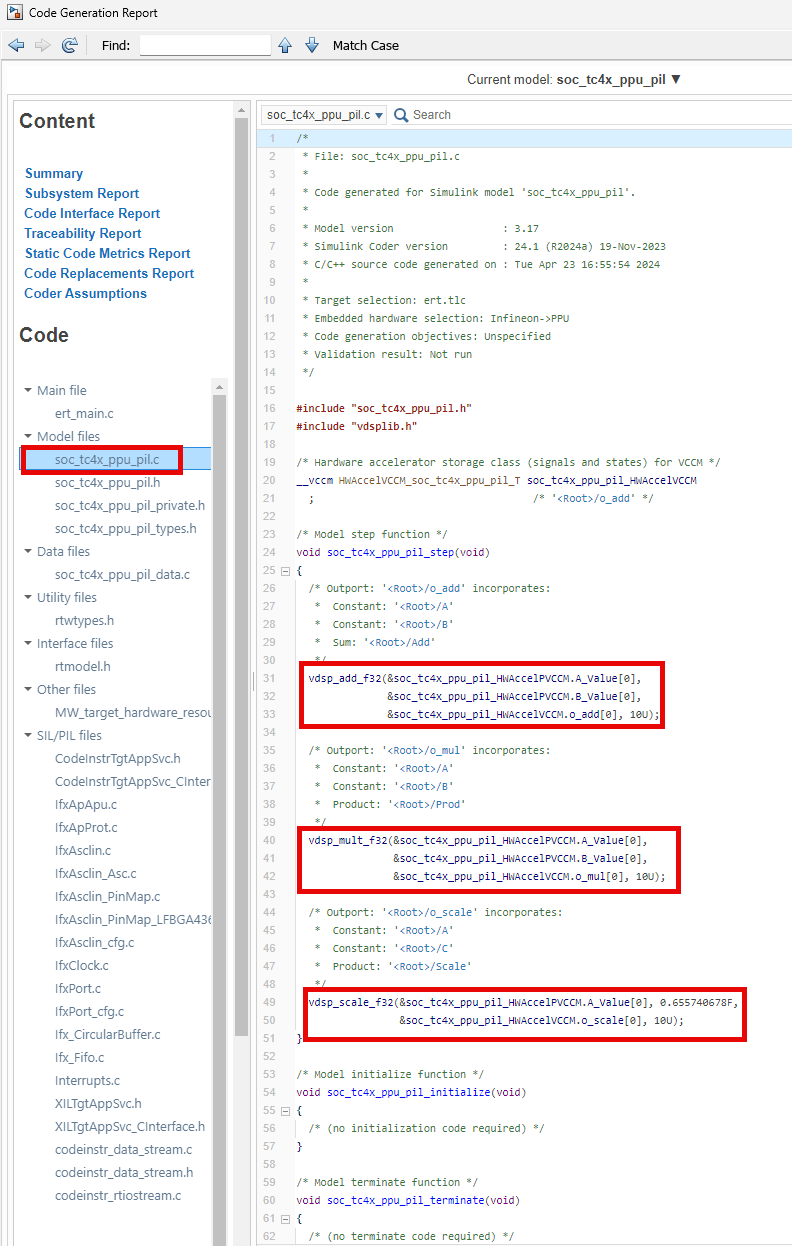792x1246 pixels.
Task: Click the magnifier Search icon
Action: point(402,115)
